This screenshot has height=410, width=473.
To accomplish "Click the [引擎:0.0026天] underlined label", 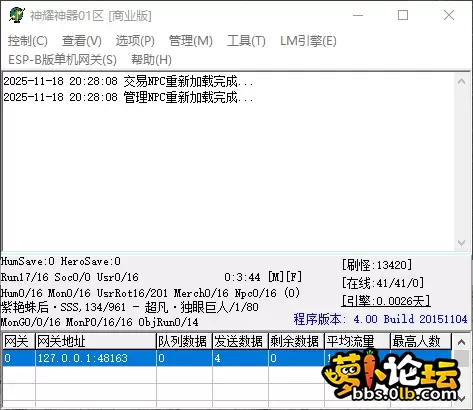I will [x=386, y=301].
